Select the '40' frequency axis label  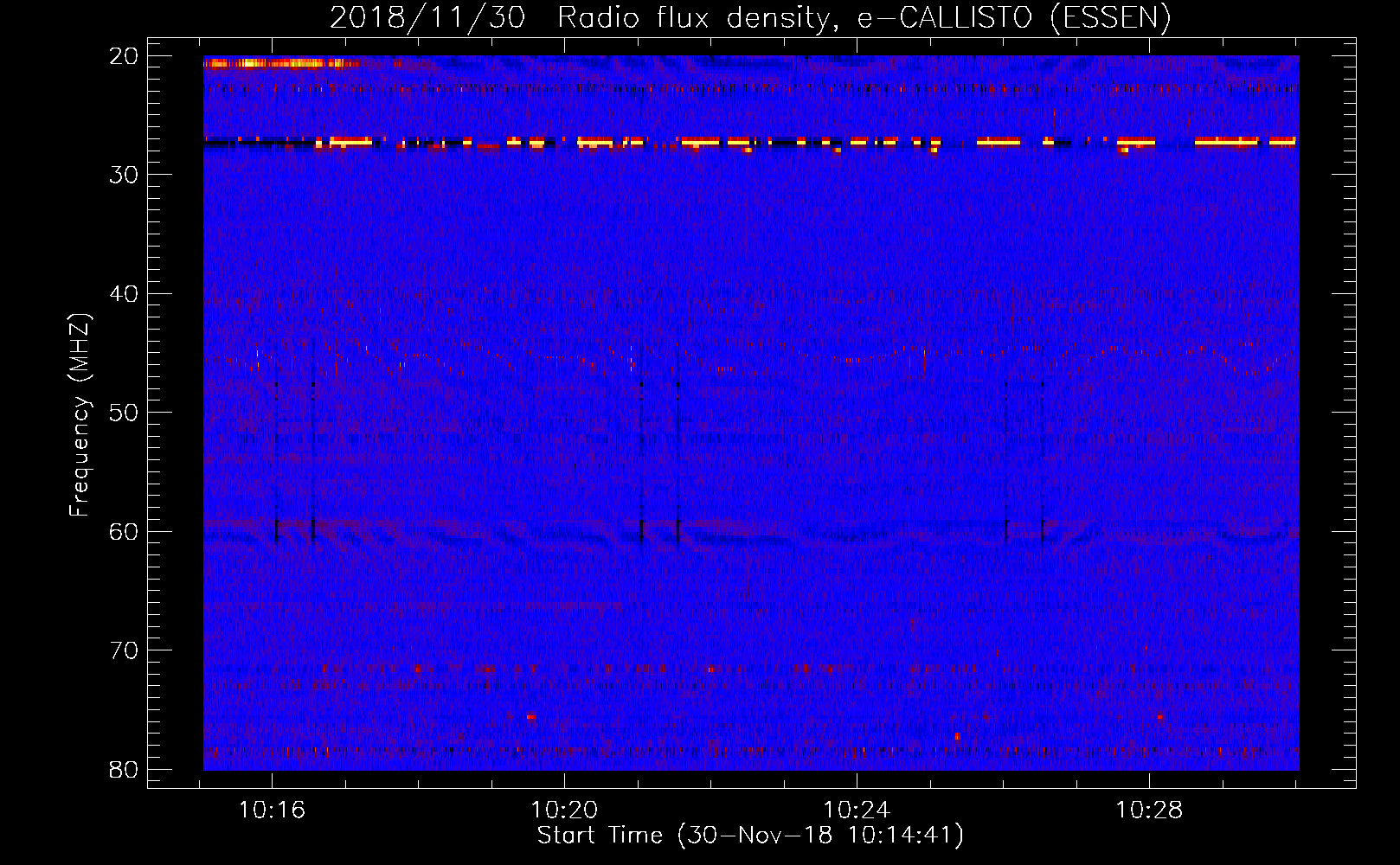124,294
